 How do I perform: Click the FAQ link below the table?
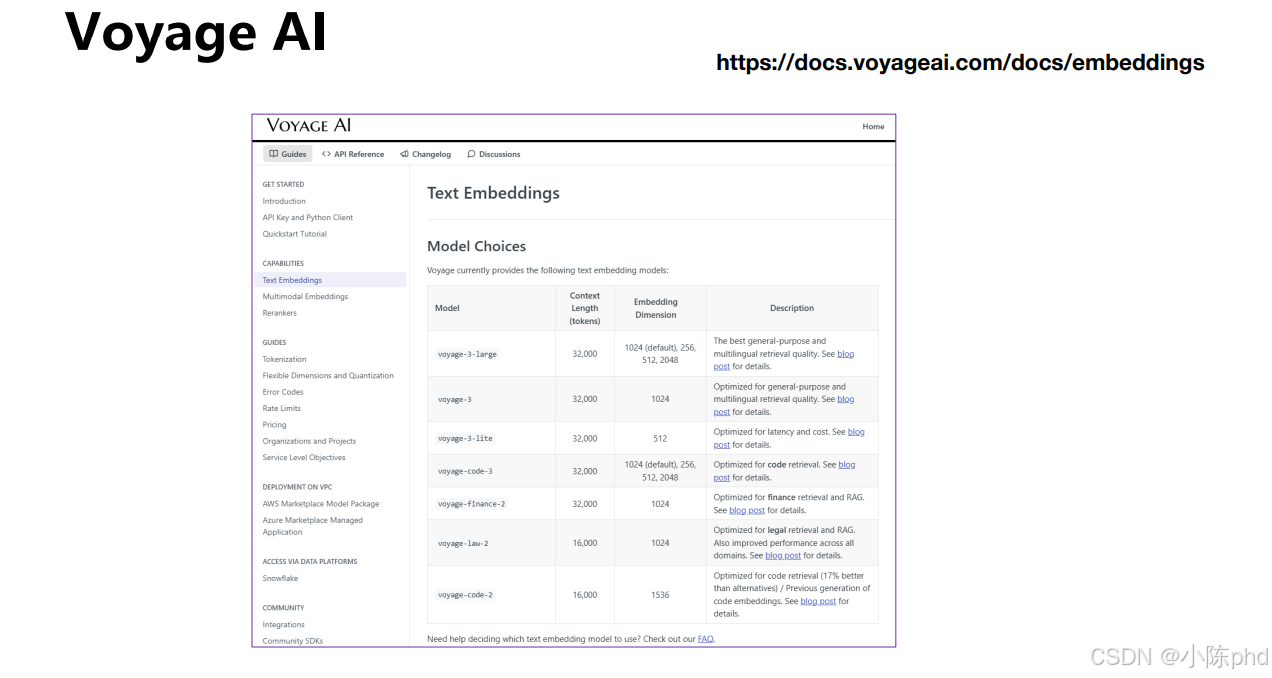point(705,639)
